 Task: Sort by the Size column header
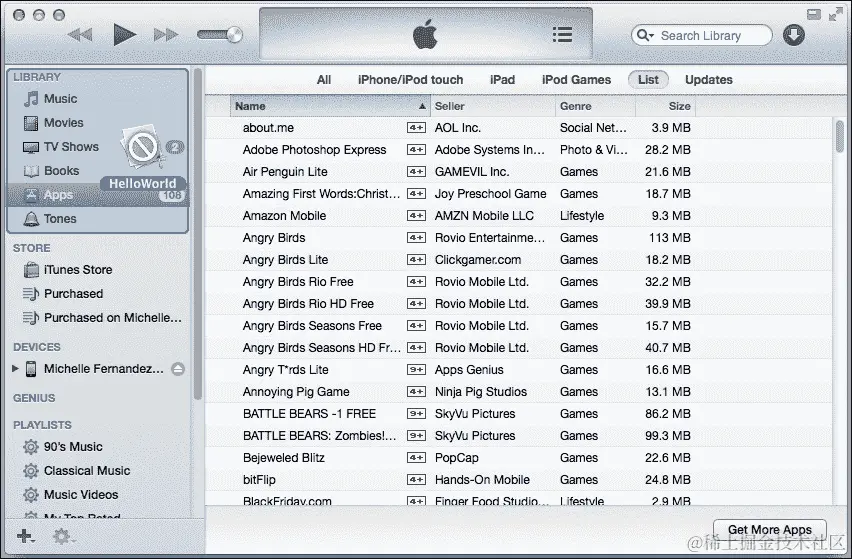point(666,106)
